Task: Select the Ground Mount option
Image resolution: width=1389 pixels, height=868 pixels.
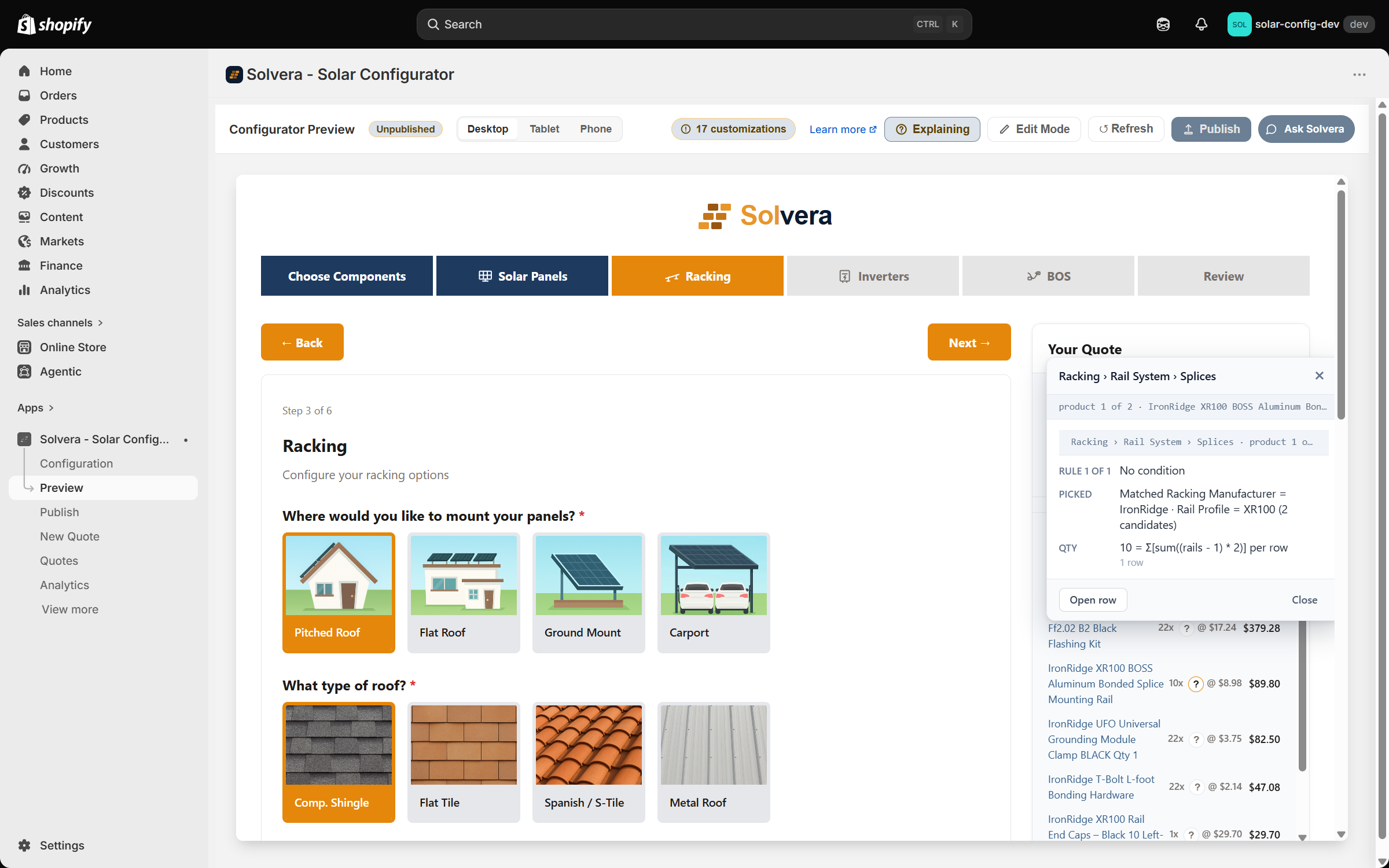Action: pos(589,593)
